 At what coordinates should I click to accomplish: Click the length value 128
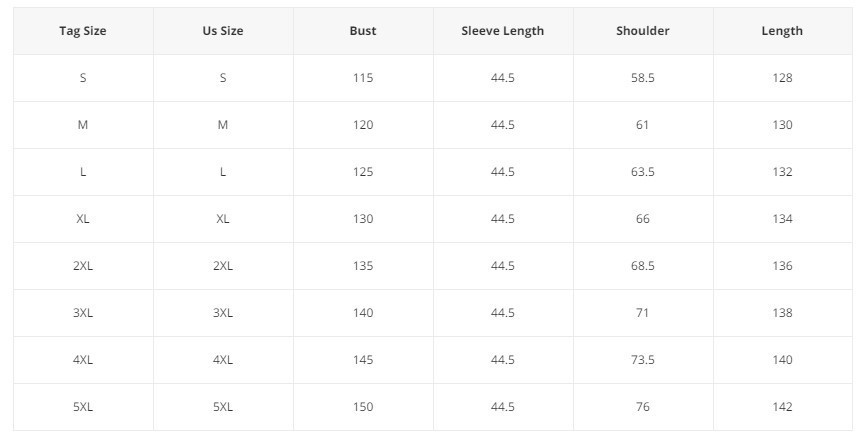(x=782, y=78)
